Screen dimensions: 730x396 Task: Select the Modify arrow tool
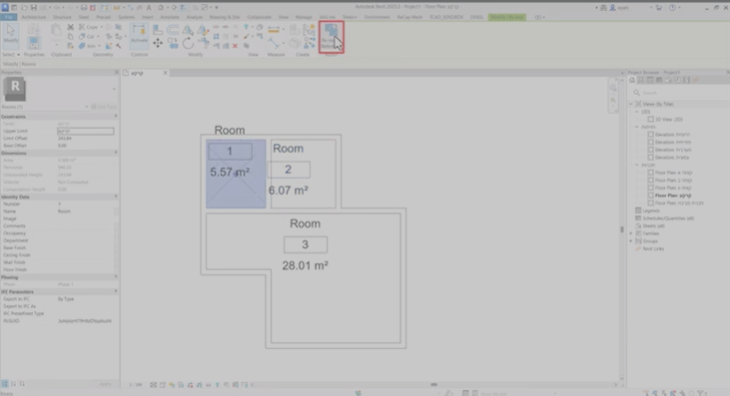(11, 34)
